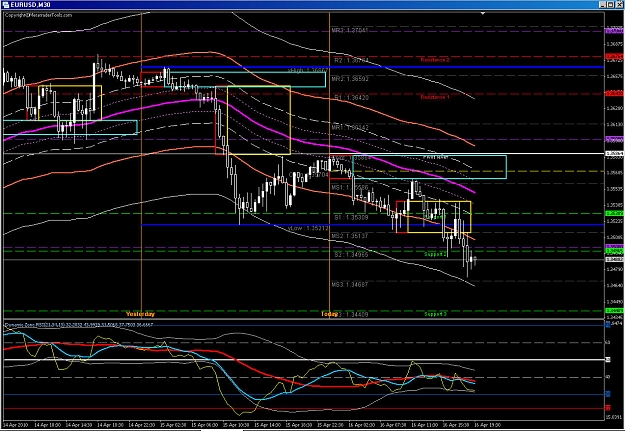
Task: Select the Copyright EMetatraderTools.com label
Action: pyautogui.click(x=39, y=15)
